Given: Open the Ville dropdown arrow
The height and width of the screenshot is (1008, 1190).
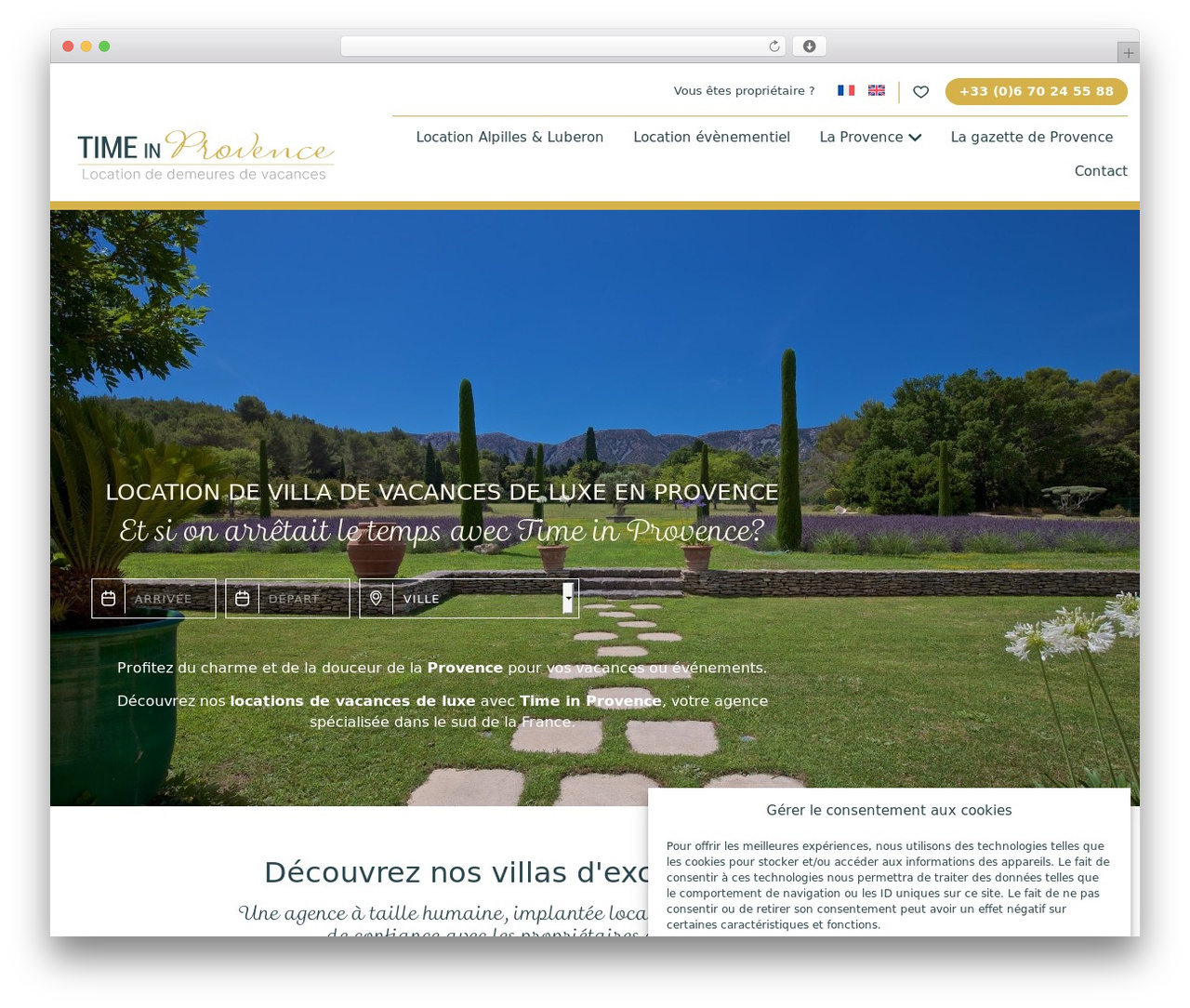Looking at the screenshot, I should [568, 598].
